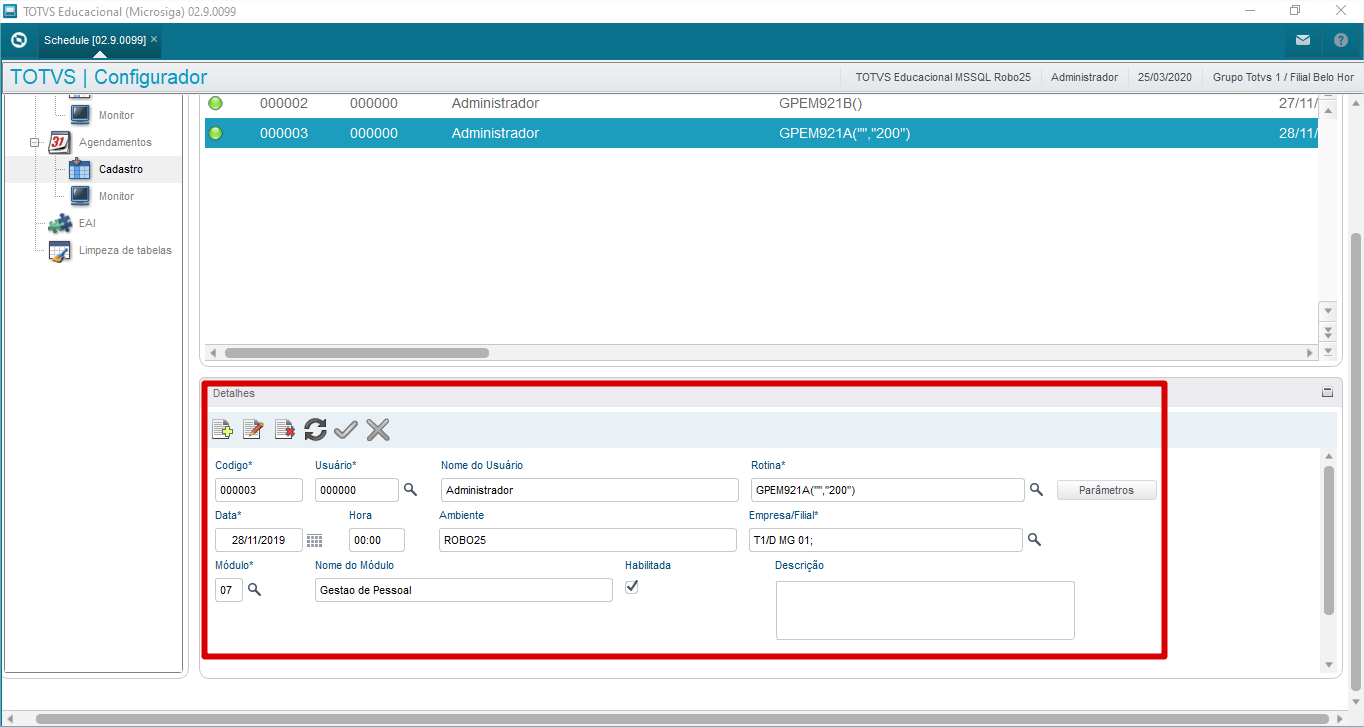Click the cancel X icon in Detalhes toolbar
Viewport: 1364px width, 727px height.
coord(377,430)
